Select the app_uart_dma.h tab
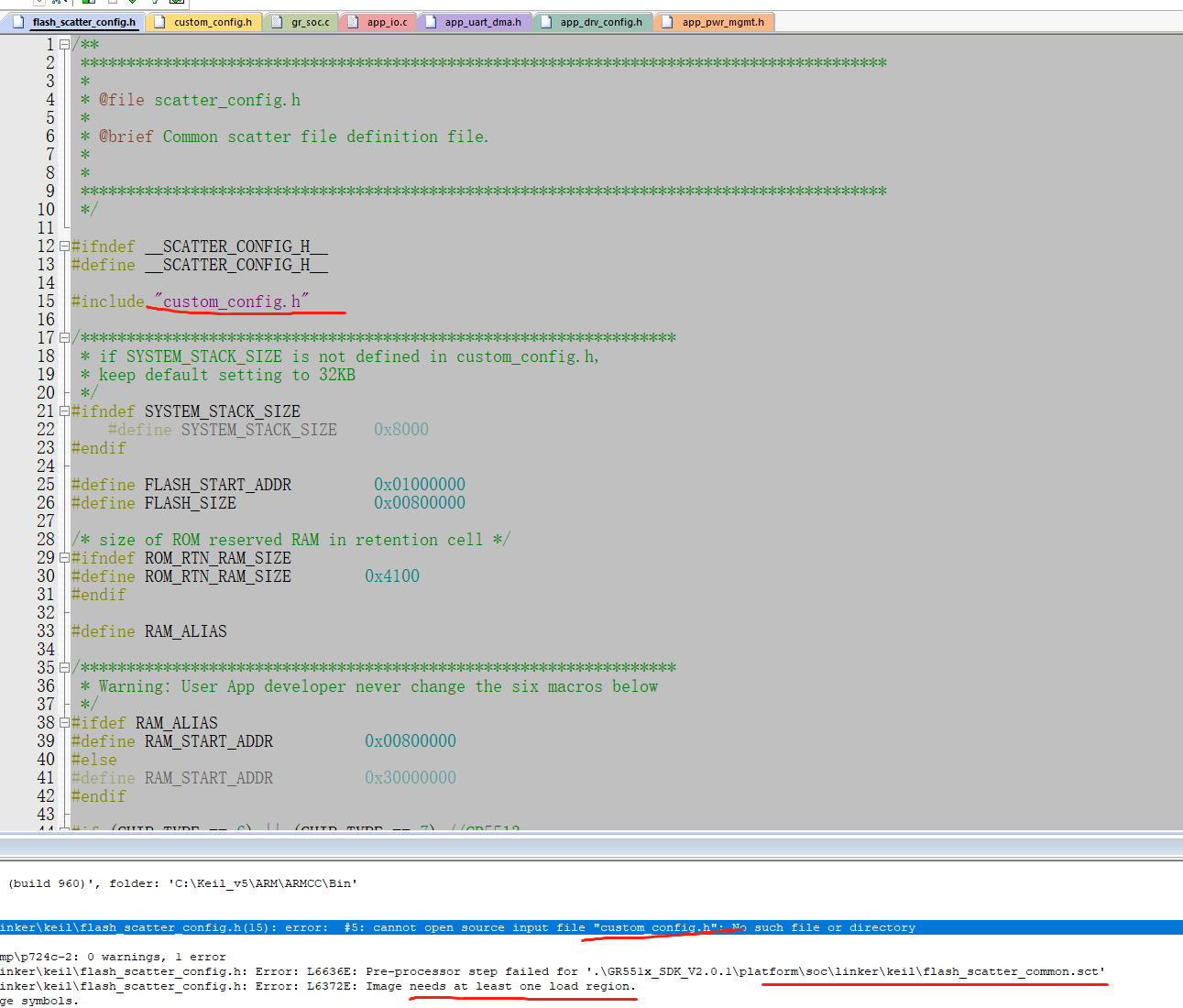This screenshot has height=1008, width=1183. pos(475,22)
